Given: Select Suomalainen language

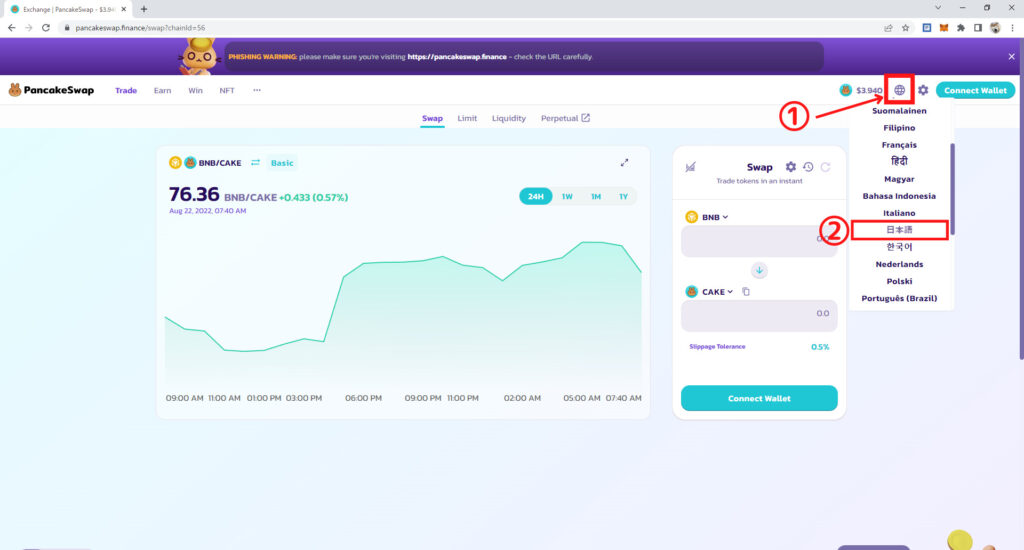Looking at the screenshot, I should click(899, 111).
